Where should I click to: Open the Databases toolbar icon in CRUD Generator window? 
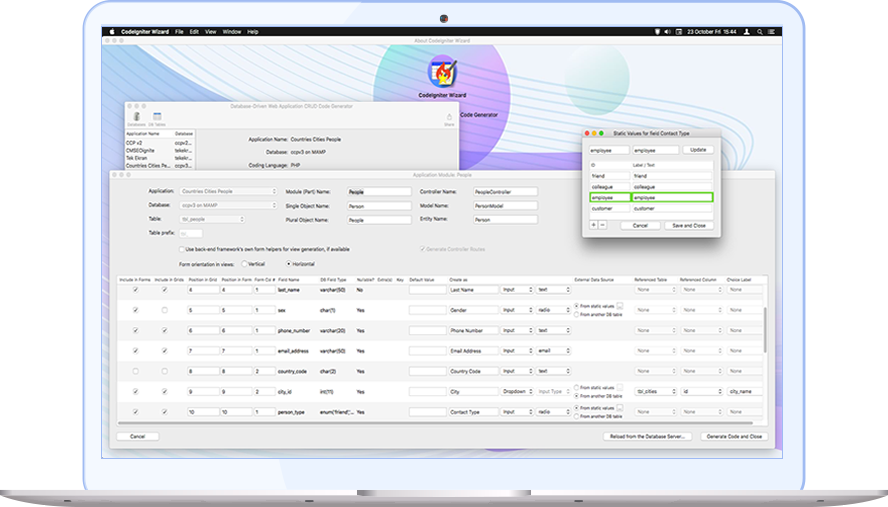tap(136, 117)
